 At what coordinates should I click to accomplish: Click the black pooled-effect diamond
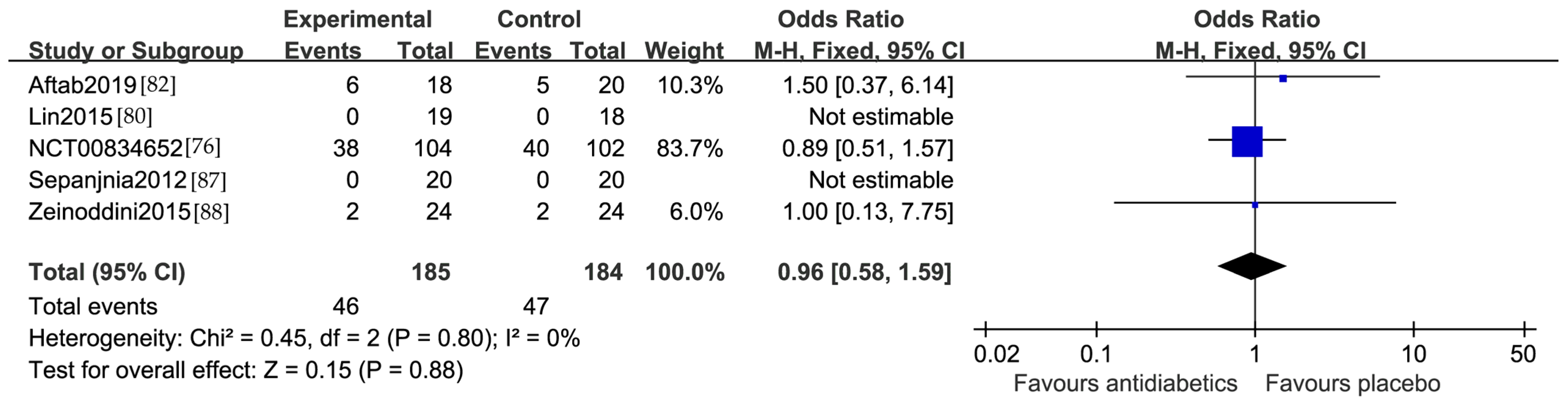pyautogui.click(x=1251, y=266)
